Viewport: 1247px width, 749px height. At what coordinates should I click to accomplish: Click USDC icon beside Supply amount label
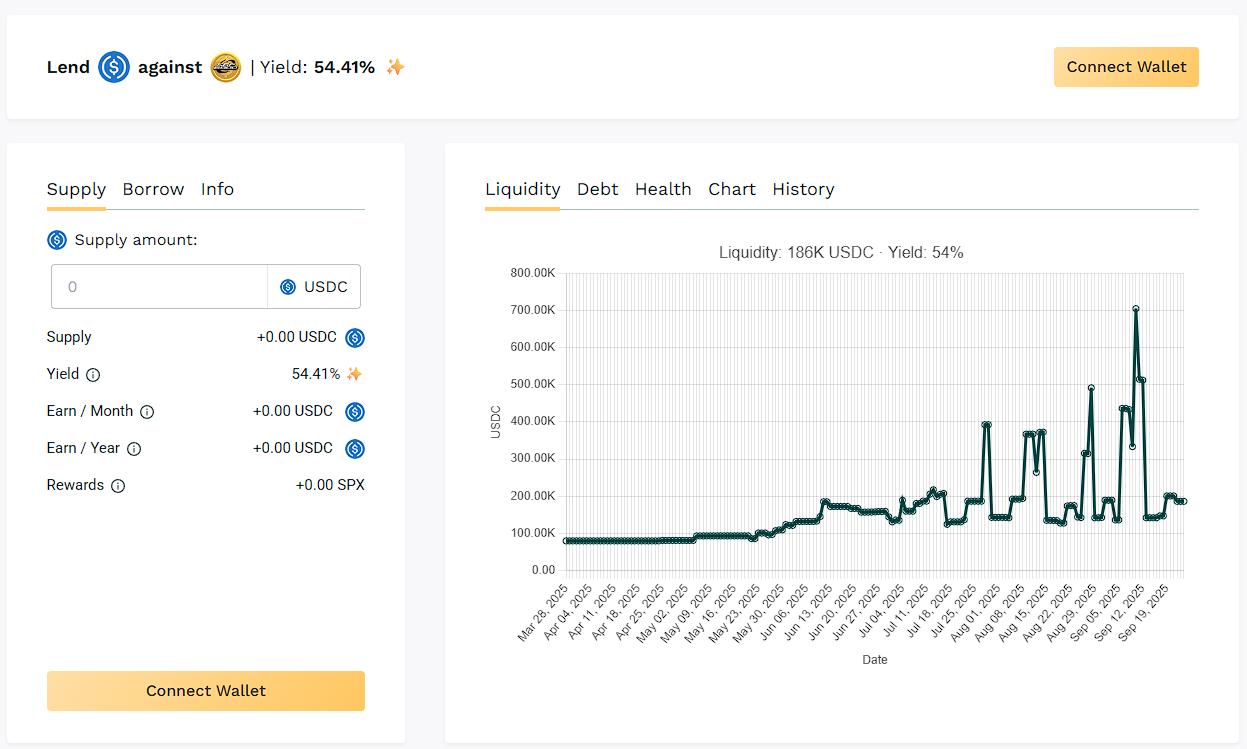point(57,240)
